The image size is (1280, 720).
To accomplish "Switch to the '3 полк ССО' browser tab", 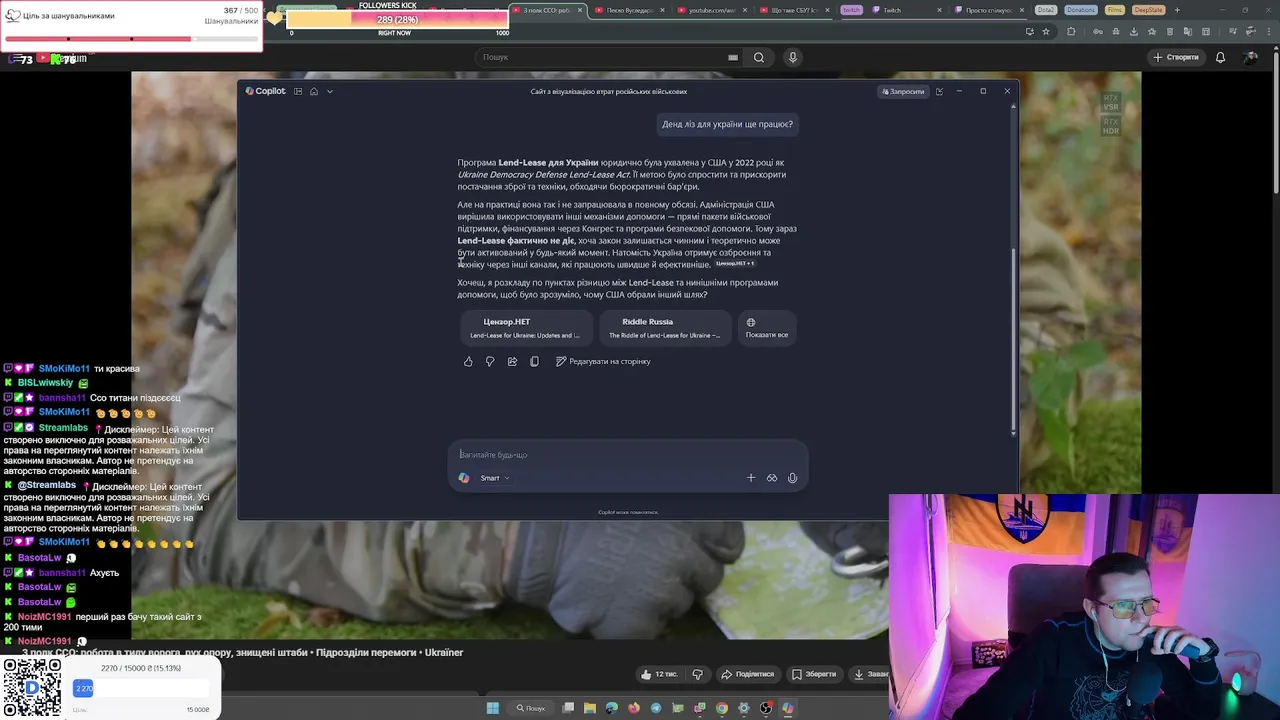I will [x=548, y=10].
